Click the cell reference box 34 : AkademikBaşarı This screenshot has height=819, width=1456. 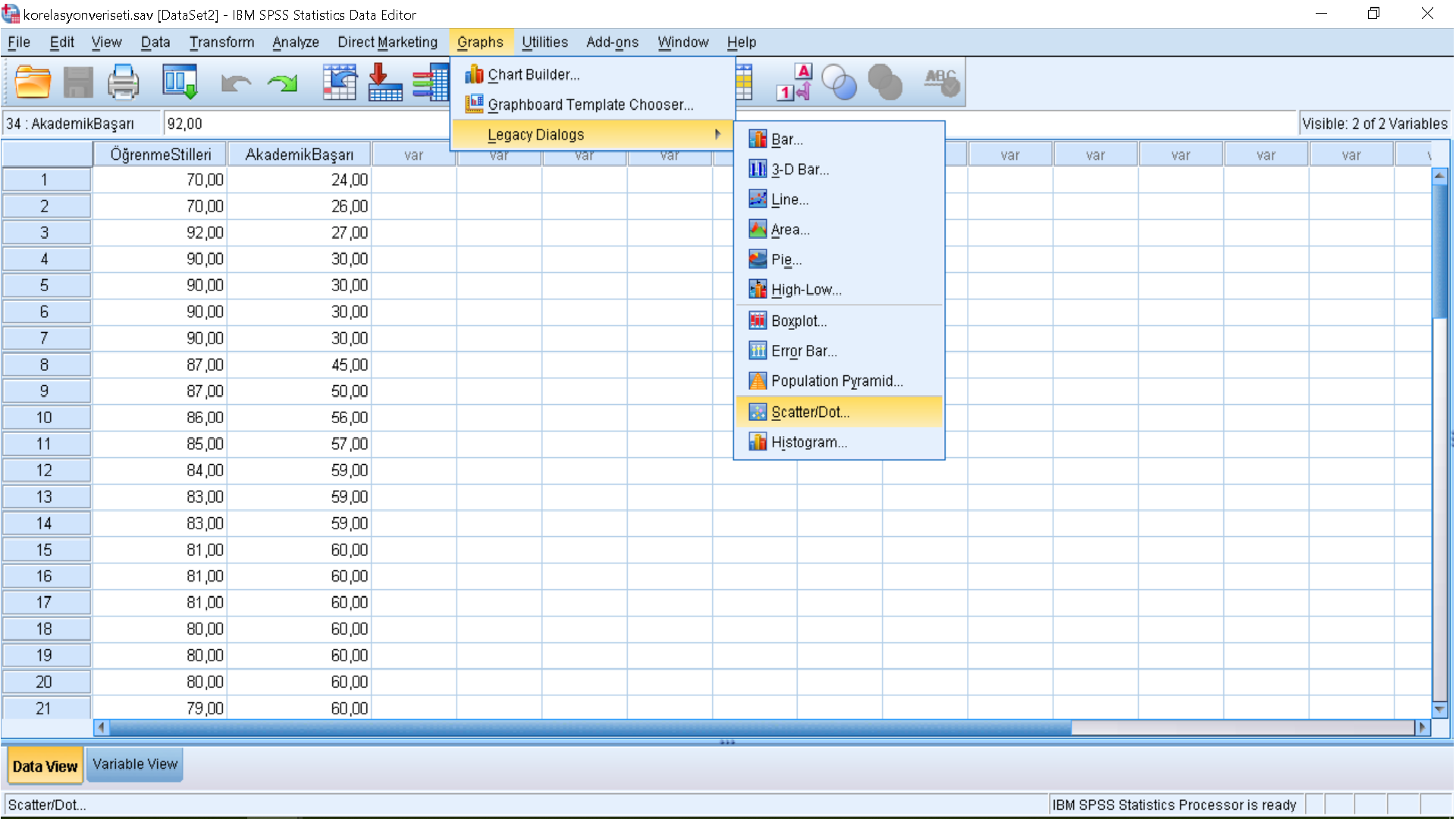point(82,124)
